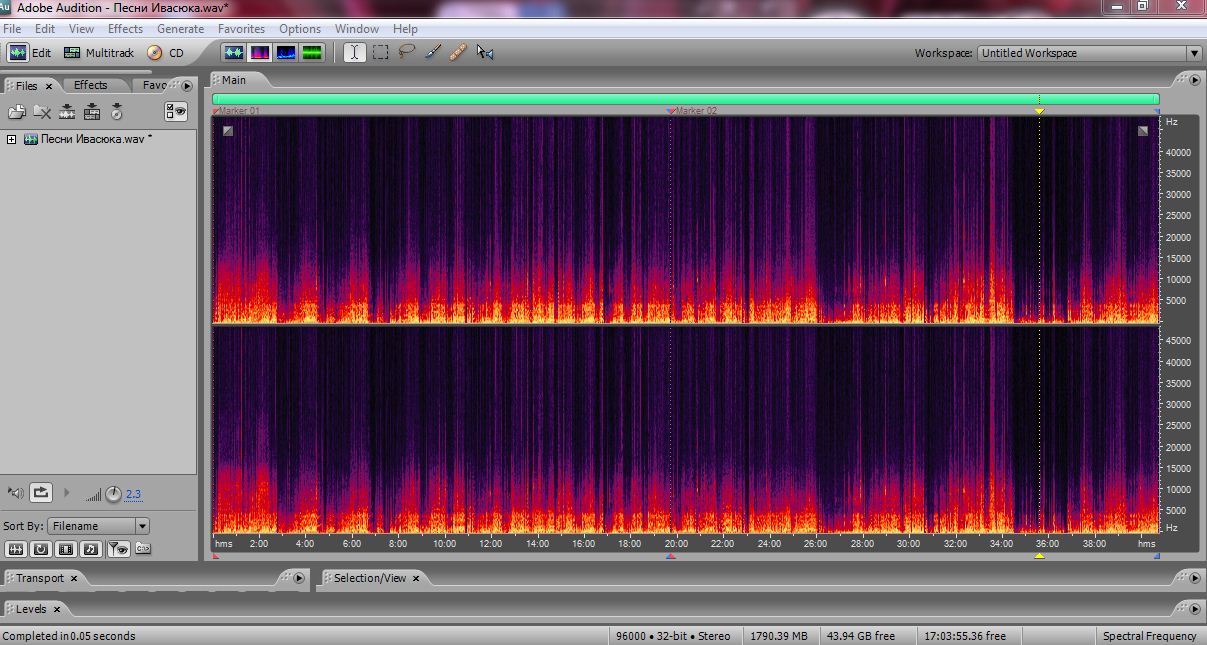The image size is (1207, 645).
Task: Toggle Show Video Files filter button
Action: [66, 548]
